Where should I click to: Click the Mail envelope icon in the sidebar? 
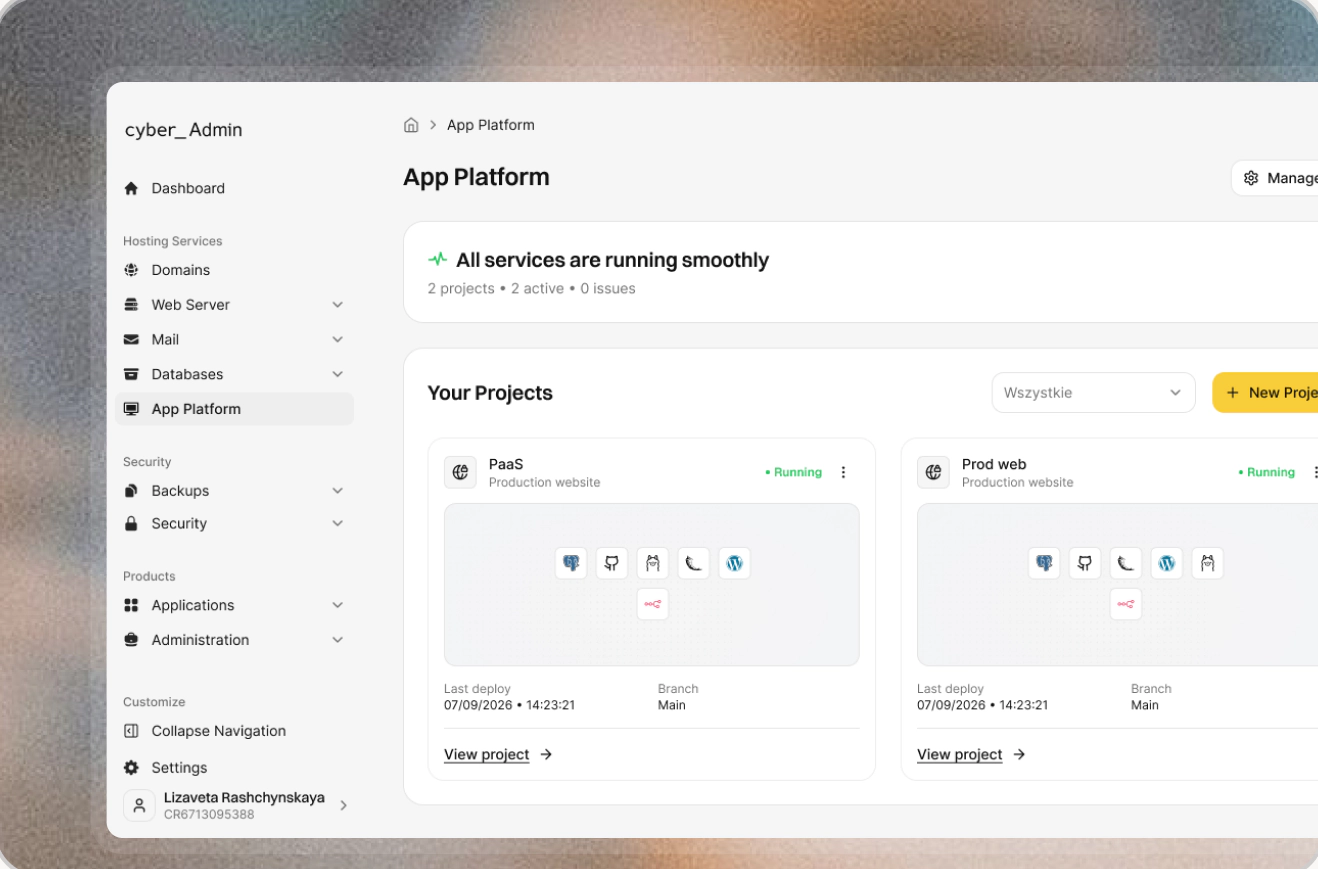tap(131, 340)
